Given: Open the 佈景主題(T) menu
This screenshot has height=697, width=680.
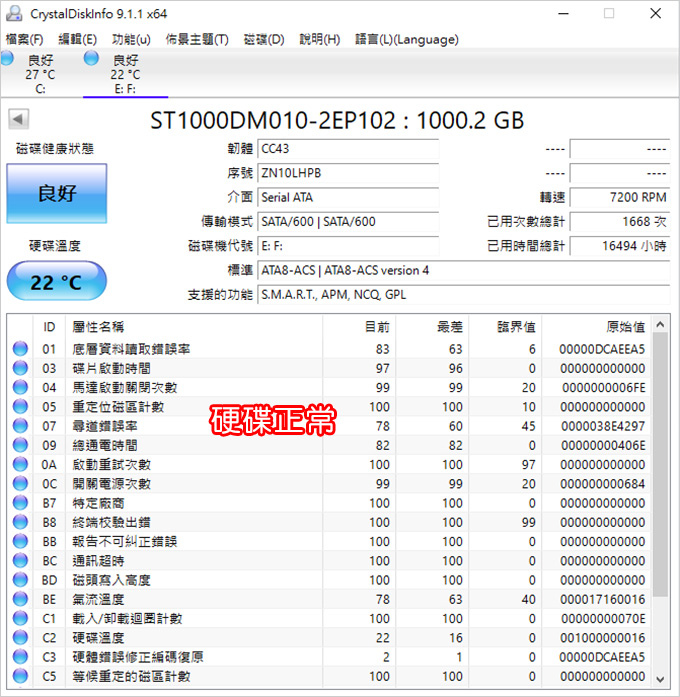Looking at the screenshot, I should (x=197, y=40).
